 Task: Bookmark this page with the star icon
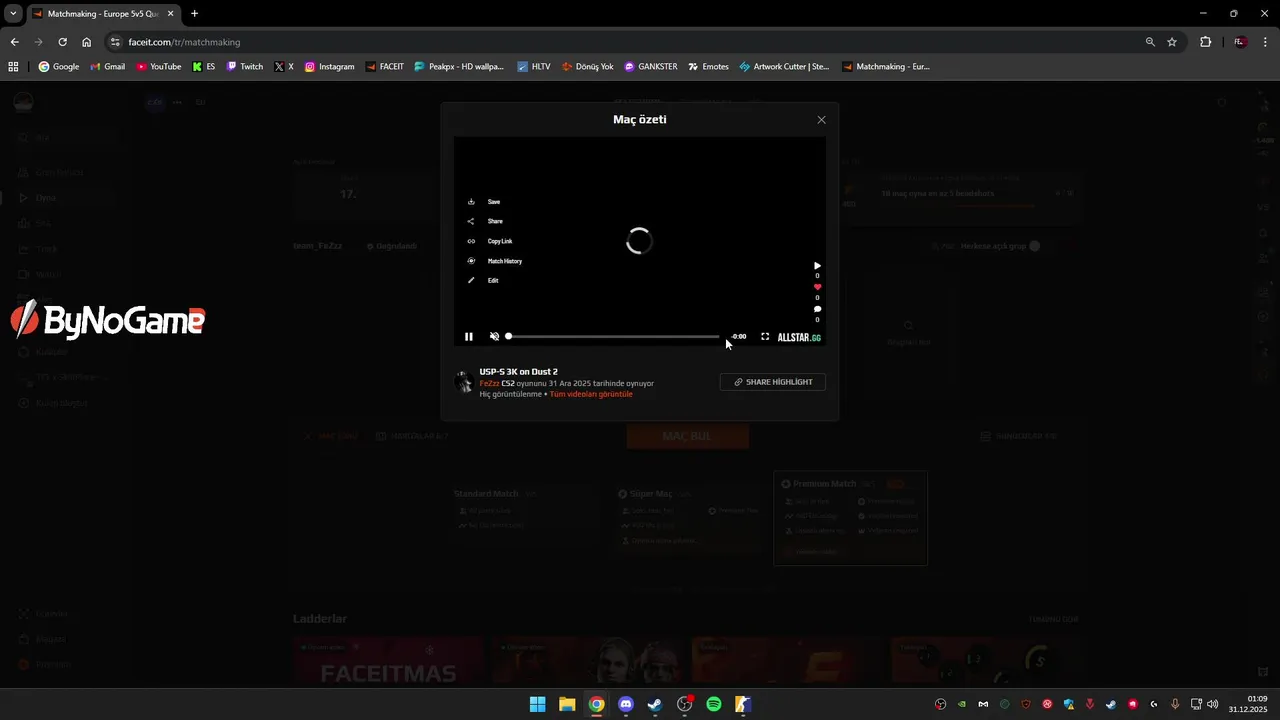tap(1172, 42)
